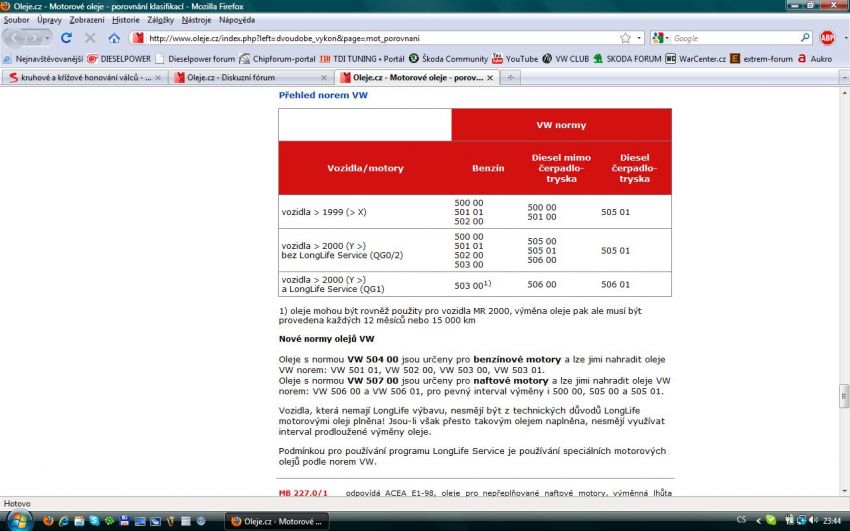Open VW CLUB bookmark
850x531 pixels.
(x=565, y=59)
